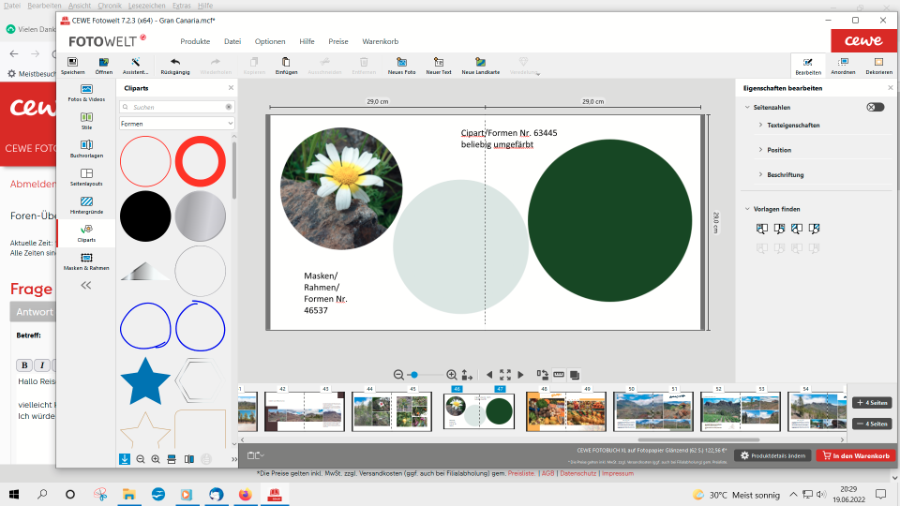
Task: Expand the Beschriftung section
Action: click(x=785, y=175)
